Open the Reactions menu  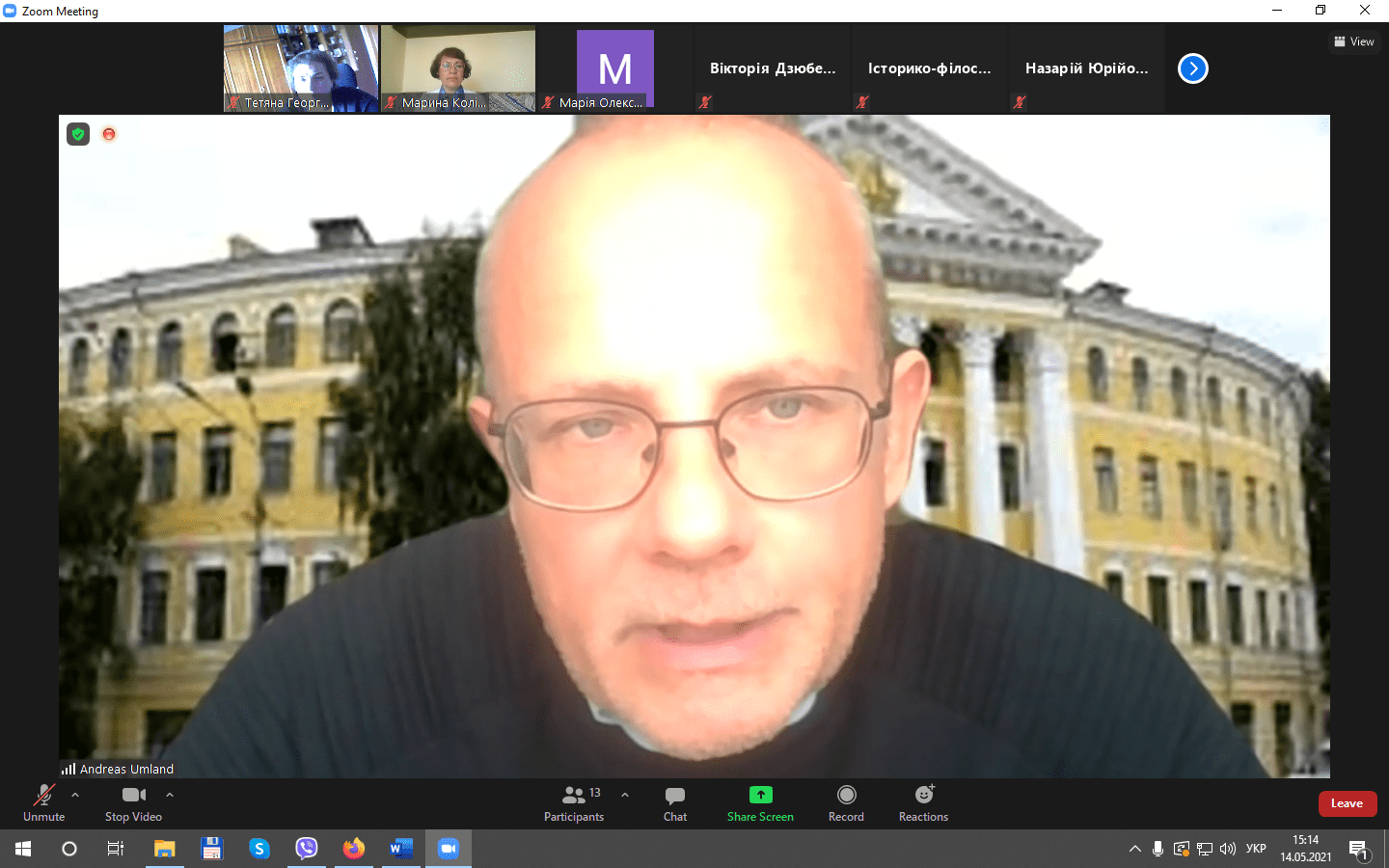click(x=923, y=802)
